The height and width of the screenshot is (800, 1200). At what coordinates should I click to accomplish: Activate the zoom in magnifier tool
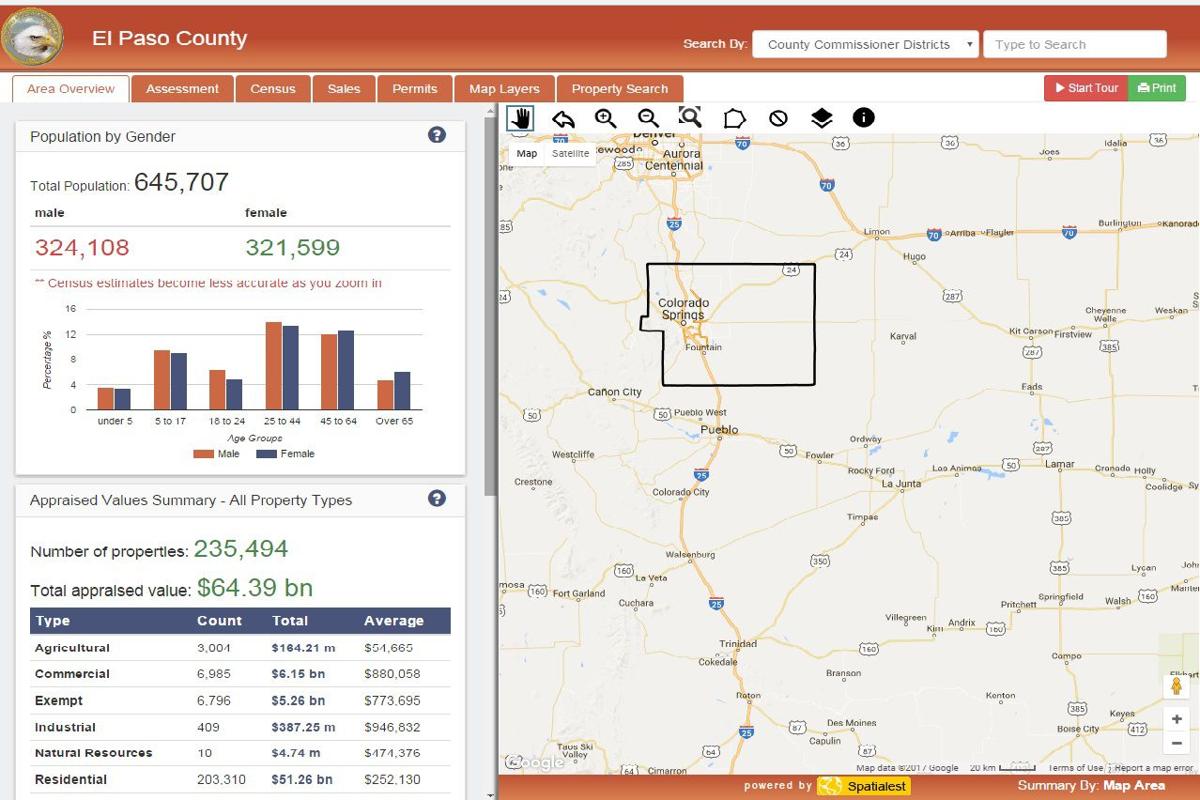click(x=605, y=118)
